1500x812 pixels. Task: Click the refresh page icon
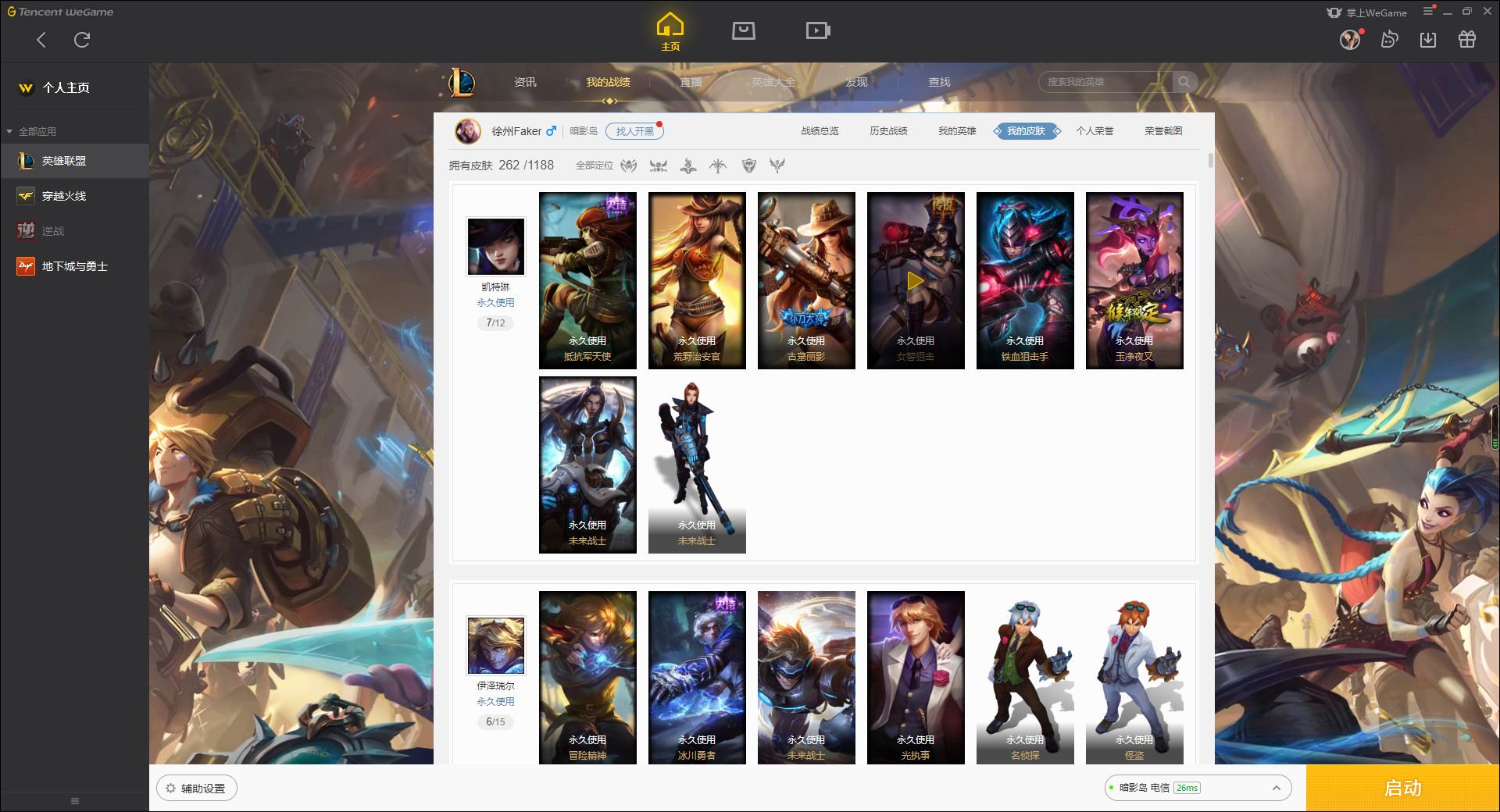click(82, 40)
